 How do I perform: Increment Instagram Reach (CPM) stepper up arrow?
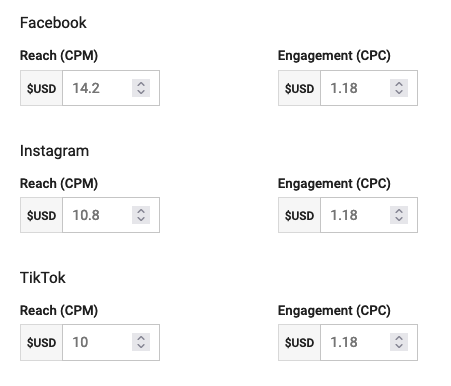[x=141, y=211]
